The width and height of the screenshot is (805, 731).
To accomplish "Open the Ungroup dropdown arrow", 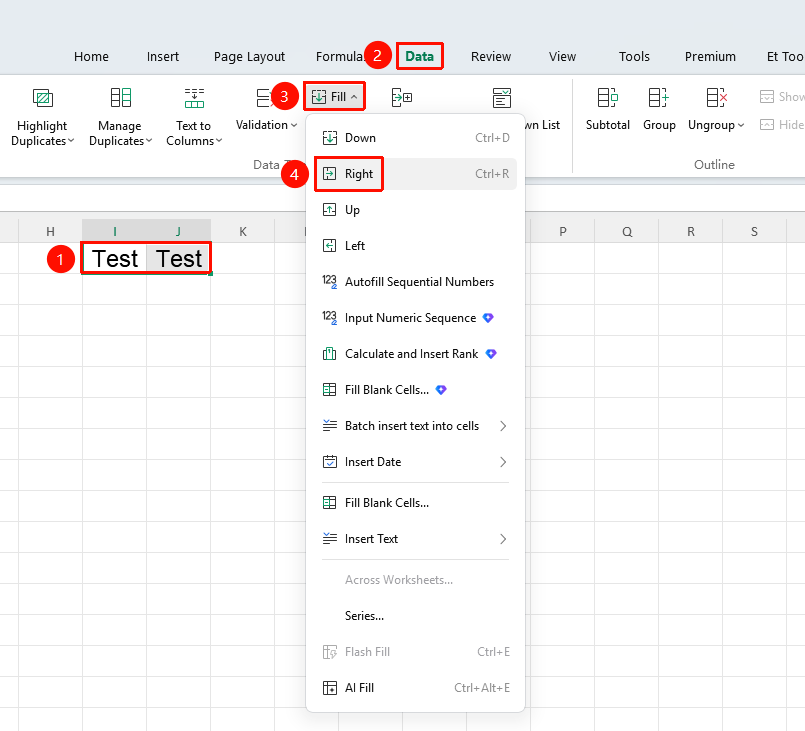I will click(x=741, y=125).
